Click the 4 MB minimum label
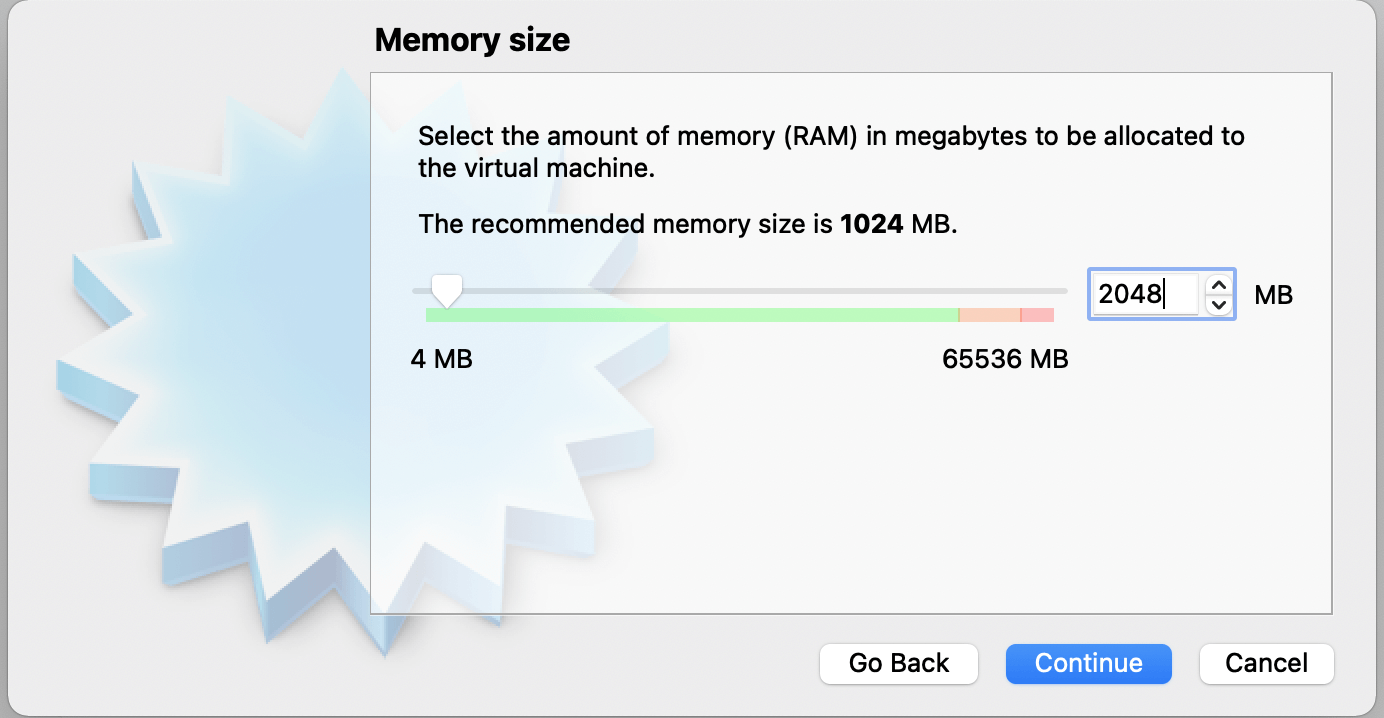This screenshot has width=1384, height=718. pos(441,359)
